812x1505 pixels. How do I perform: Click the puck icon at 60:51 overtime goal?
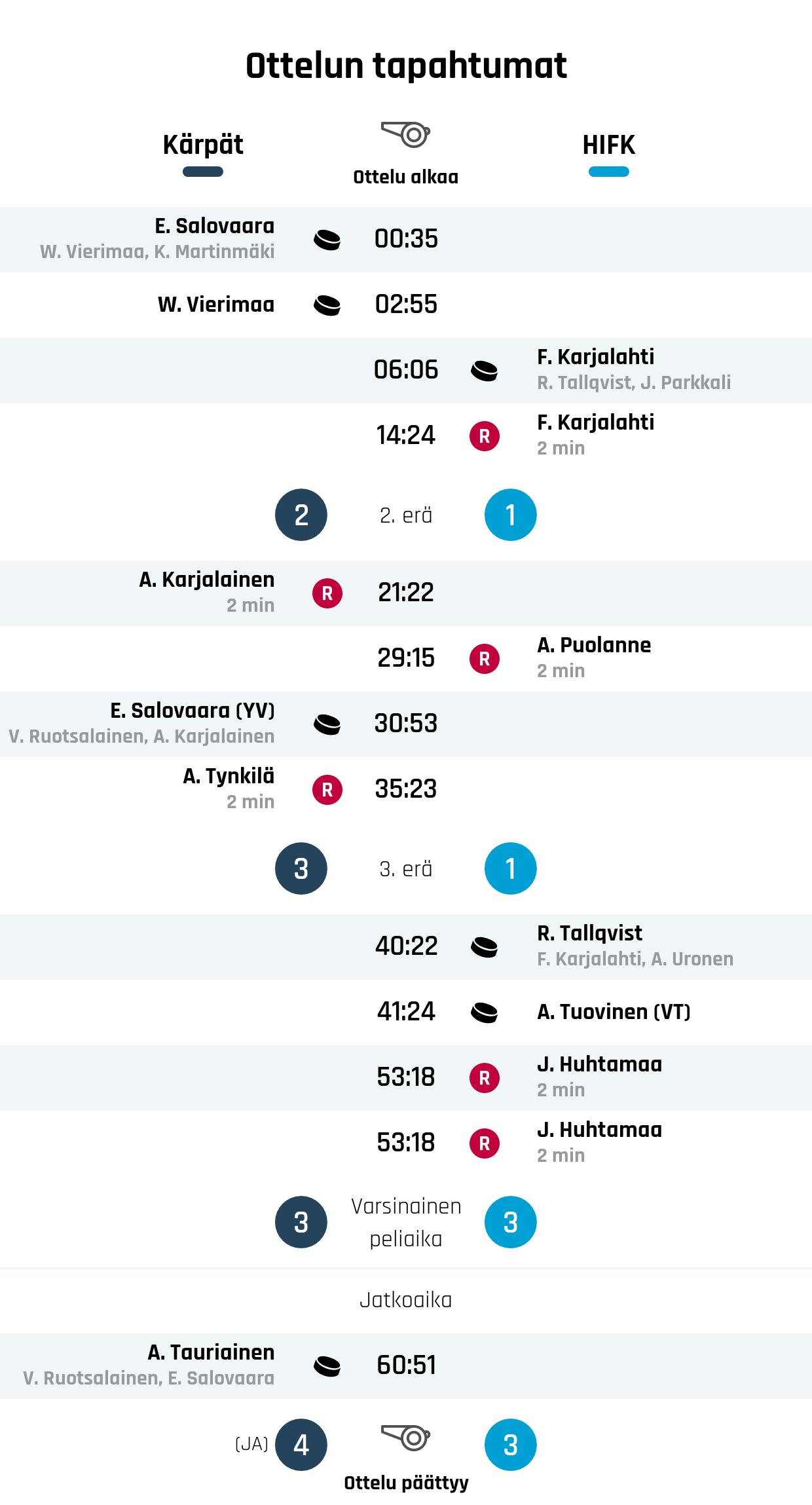click(327, 1366)
